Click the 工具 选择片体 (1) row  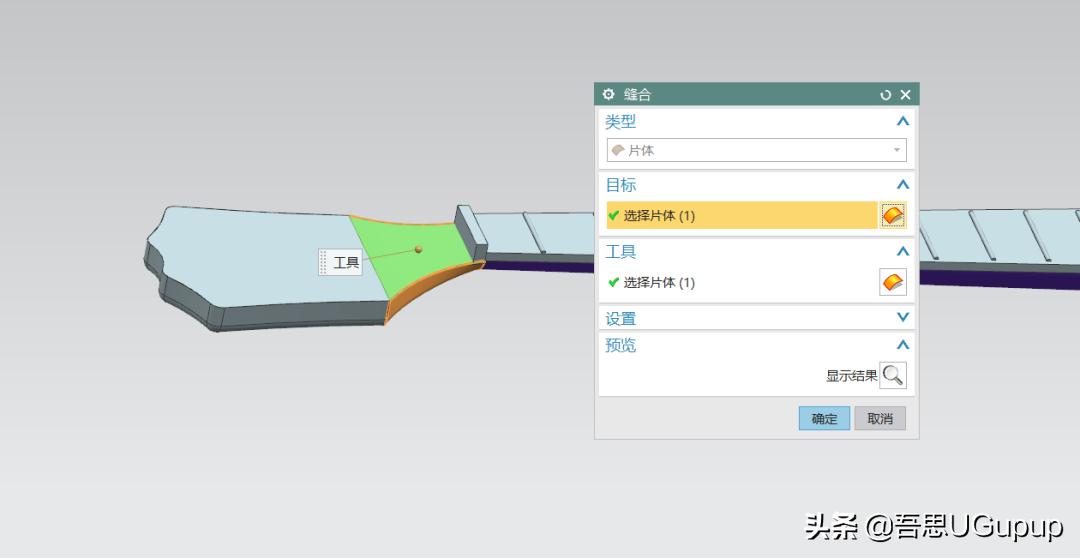click(740, 282)
